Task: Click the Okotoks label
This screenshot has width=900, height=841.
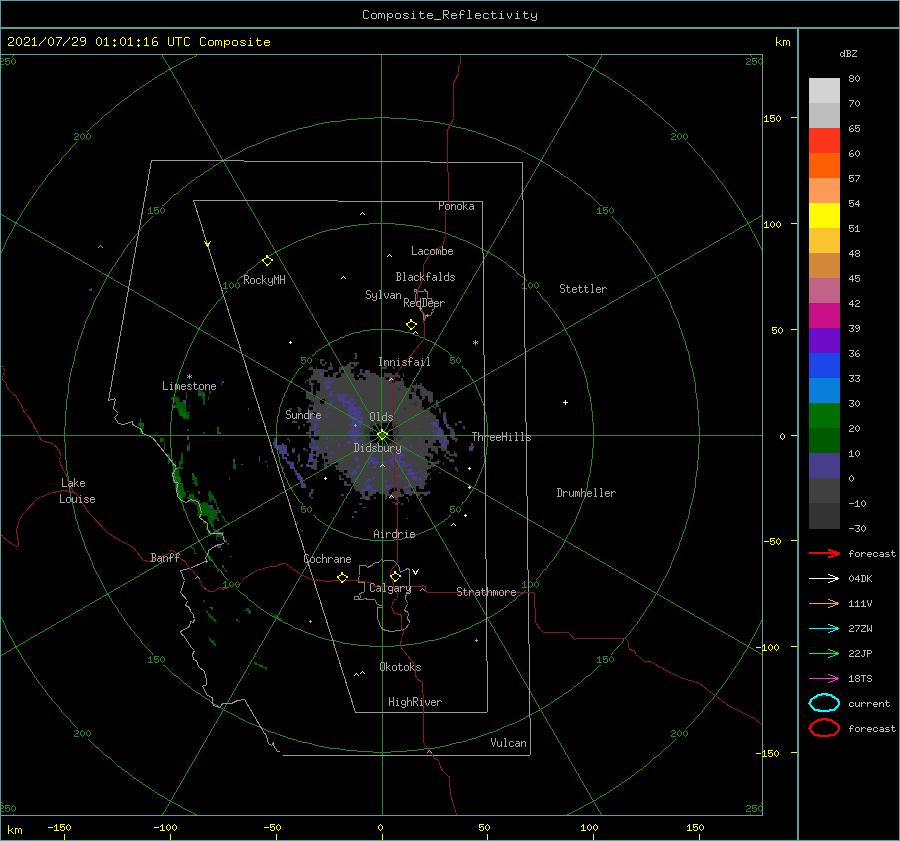Action: [400, 667]
